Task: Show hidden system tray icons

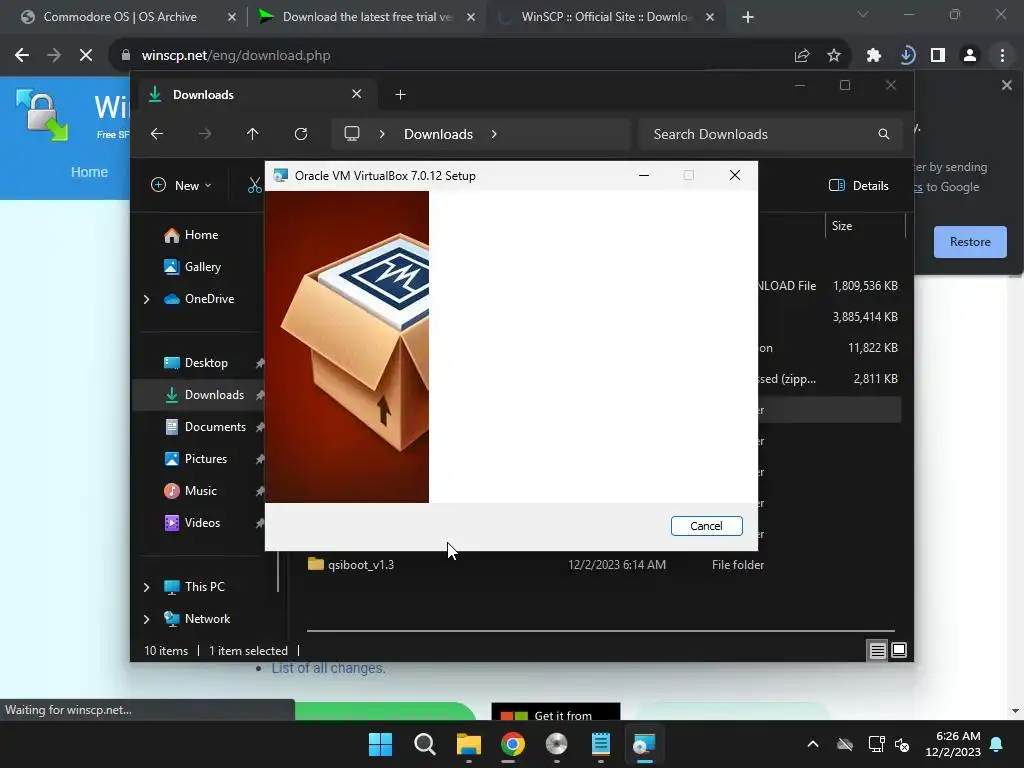Action: [x=812, y=744]
